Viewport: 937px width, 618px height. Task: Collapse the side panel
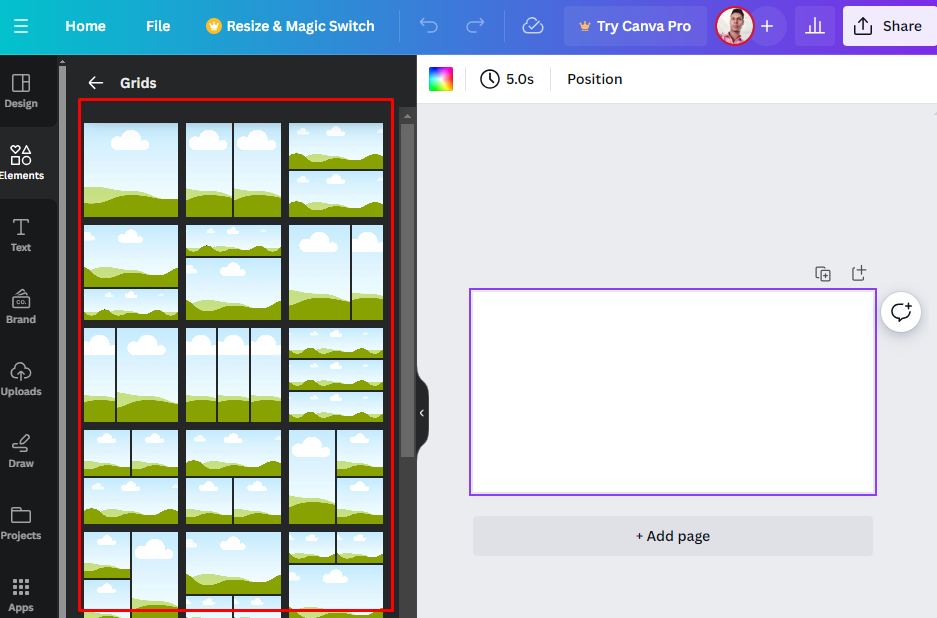(421, 412)
